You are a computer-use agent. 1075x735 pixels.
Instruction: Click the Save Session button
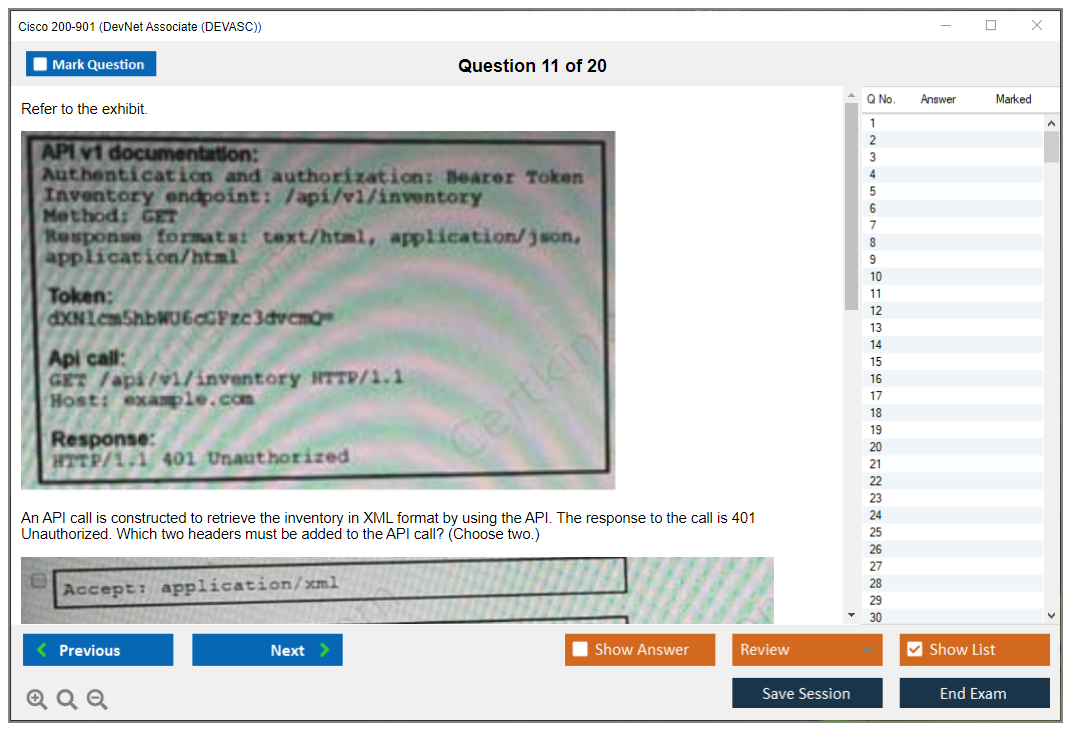[806, 693]
